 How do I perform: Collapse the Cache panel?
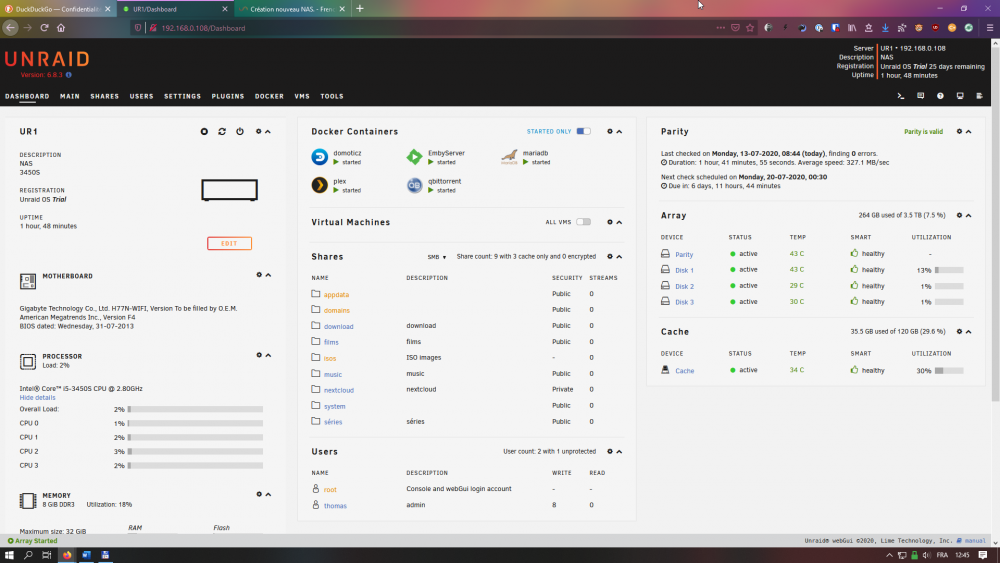tap(969, 332)
